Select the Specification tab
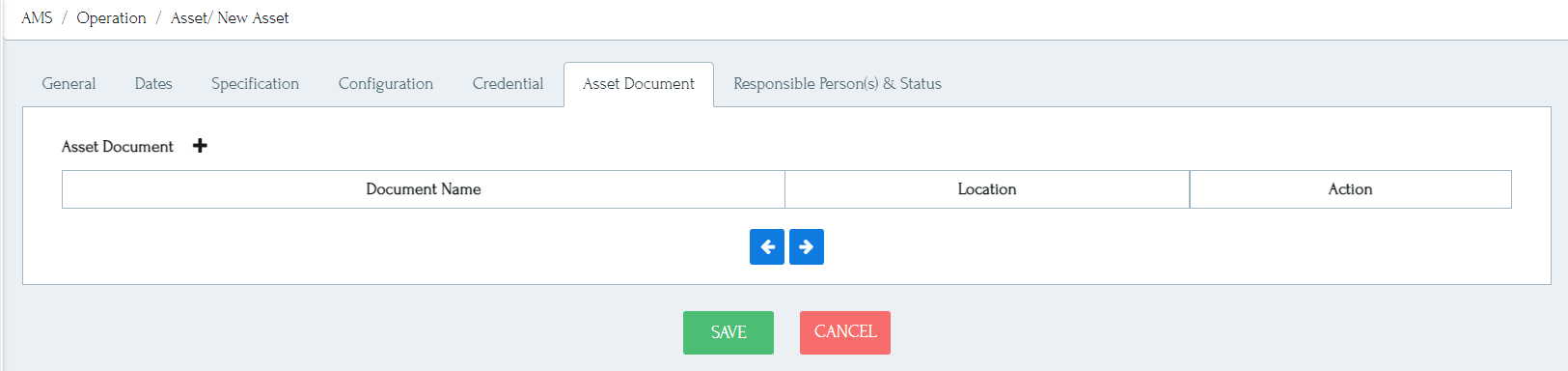 (255, 84)
